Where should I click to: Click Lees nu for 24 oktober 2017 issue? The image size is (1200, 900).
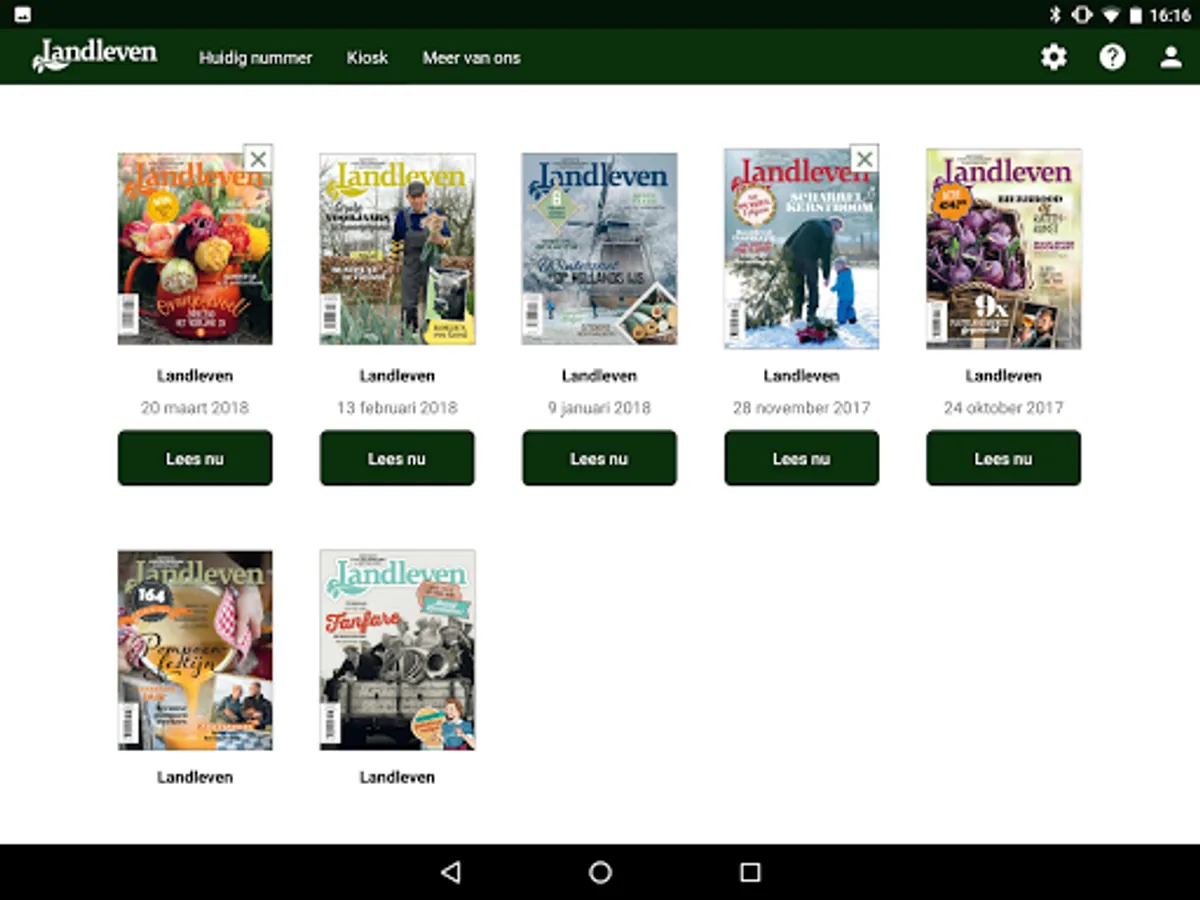pos(1004,458)
